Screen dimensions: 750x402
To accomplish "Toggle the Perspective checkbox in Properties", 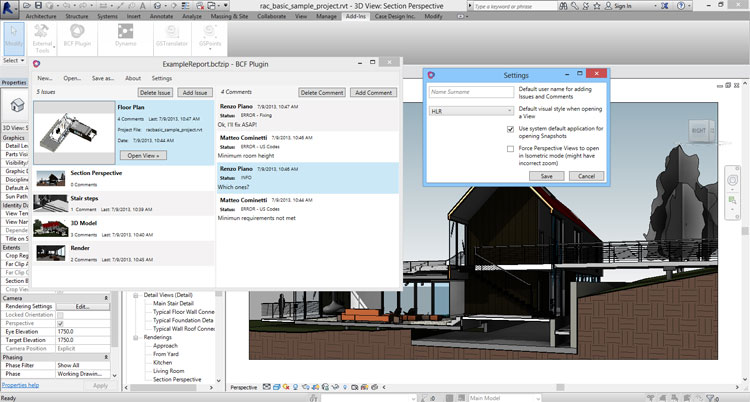I will tap(60, 324).
